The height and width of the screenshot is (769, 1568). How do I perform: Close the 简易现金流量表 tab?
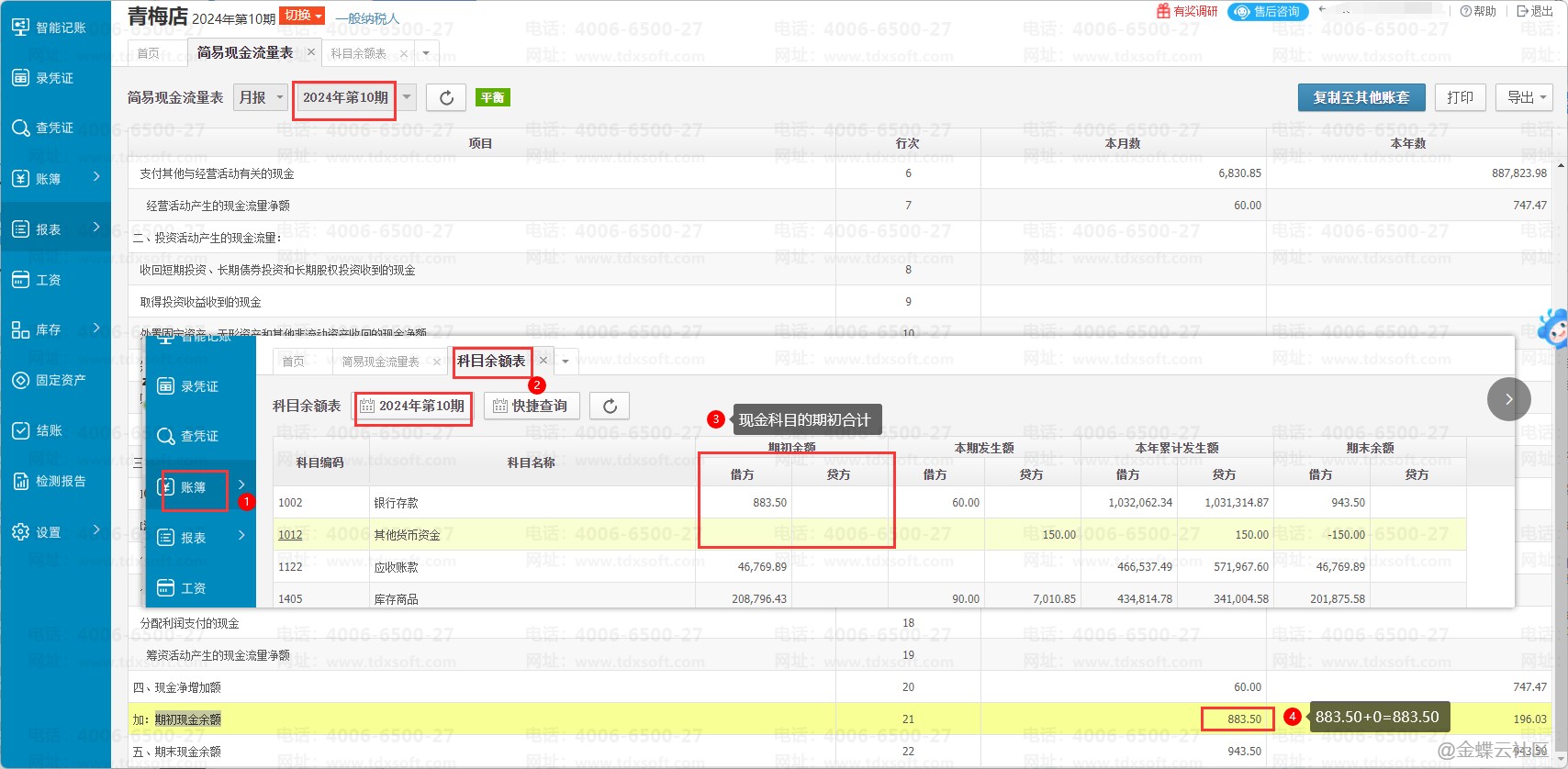[311, 52]
